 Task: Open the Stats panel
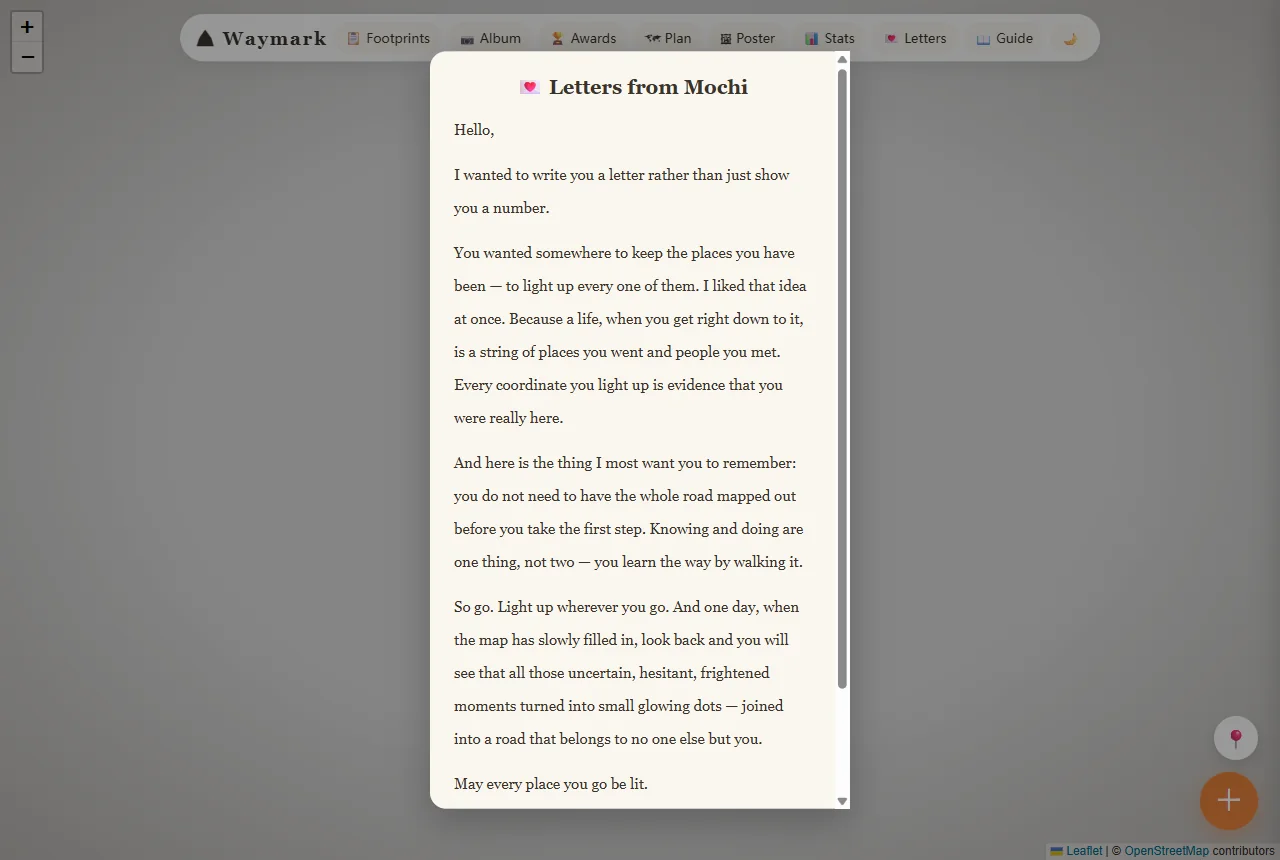829,38
